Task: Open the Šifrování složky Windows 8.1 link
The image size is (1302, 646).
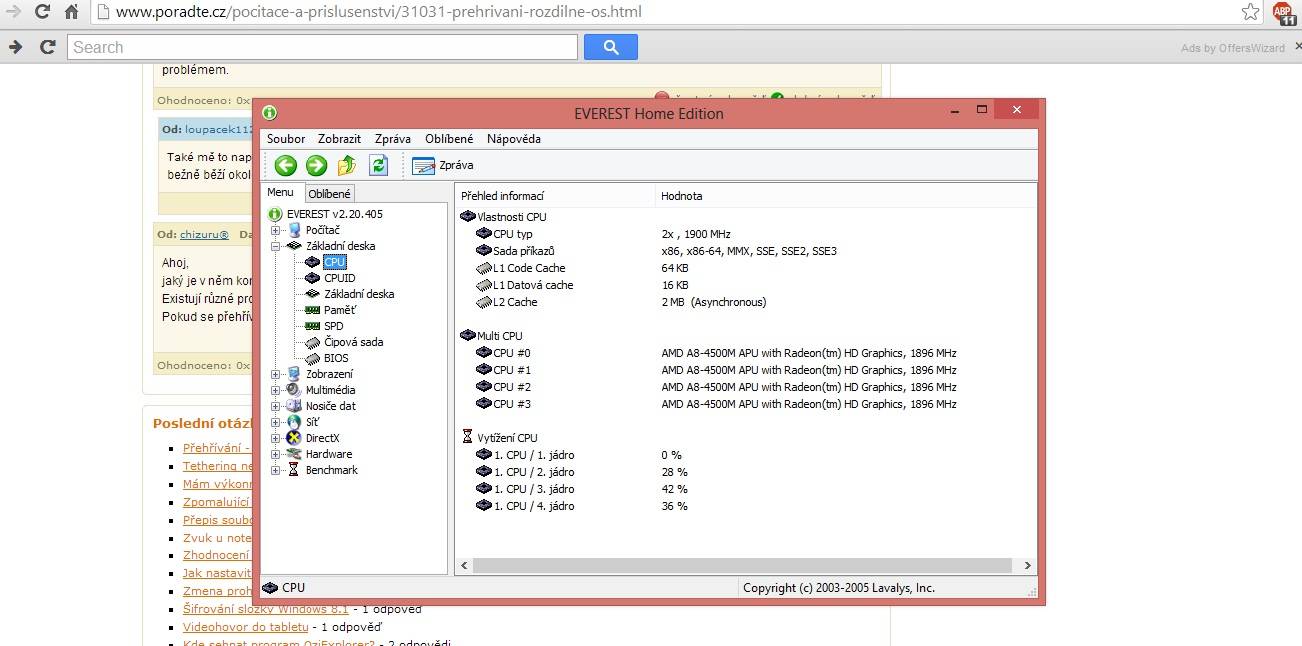Action: pyautogui.click(x=265, y=609)
